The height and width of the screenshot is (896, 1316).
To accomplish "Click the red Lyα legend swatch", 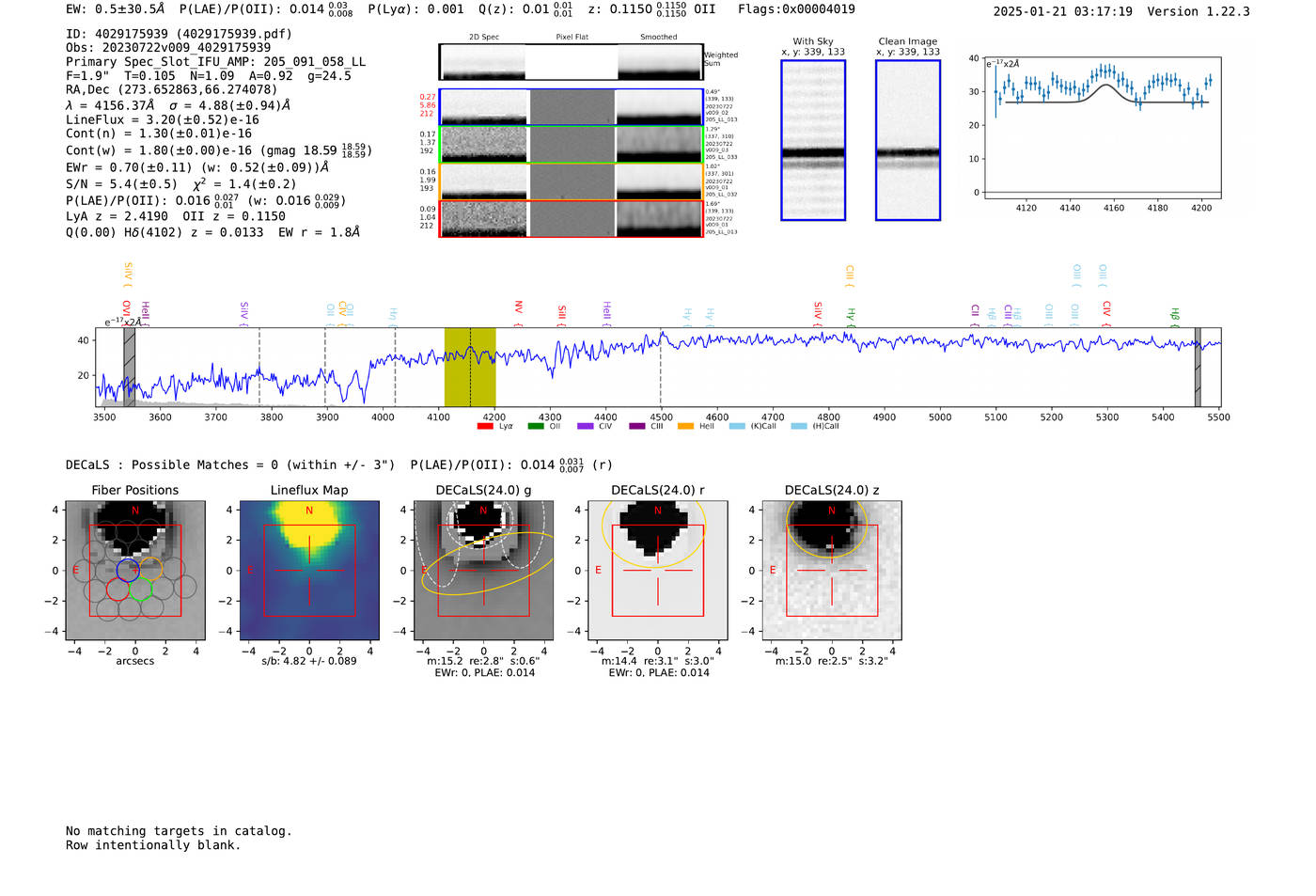I will (485, 426).
